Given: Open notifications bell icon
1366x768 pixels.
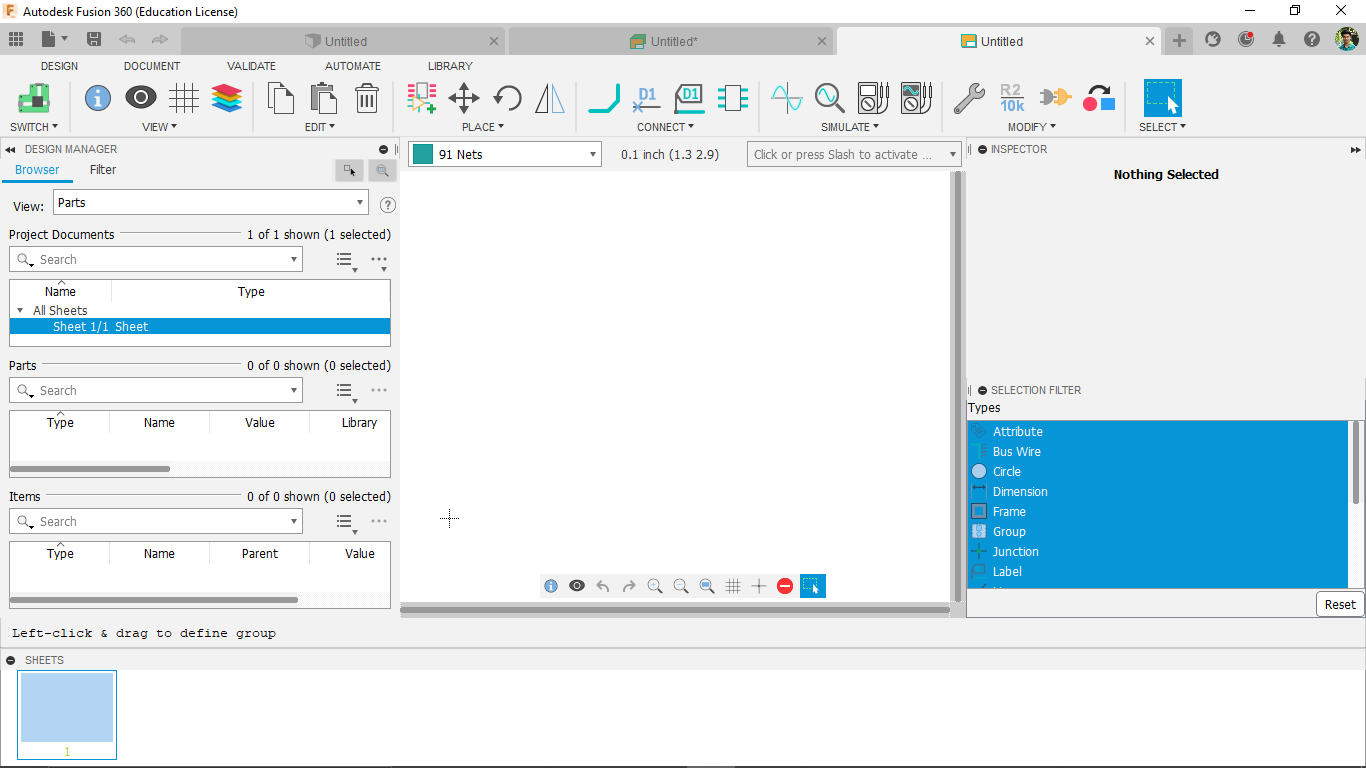Looking at the screenshot, I should coord(1279,40).
